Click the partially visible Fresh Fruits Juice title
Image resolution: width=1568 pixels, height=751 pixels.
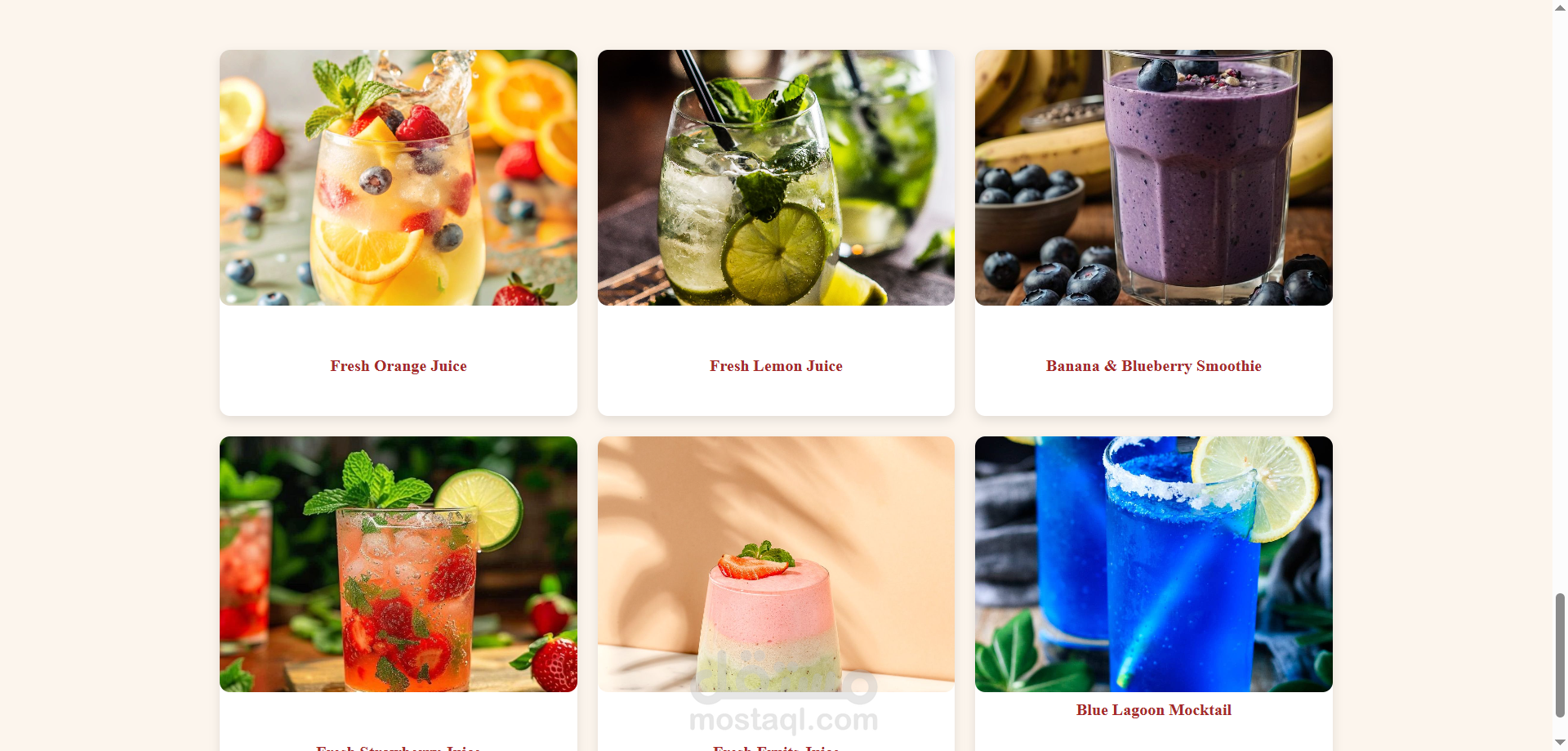pos(776,747)
